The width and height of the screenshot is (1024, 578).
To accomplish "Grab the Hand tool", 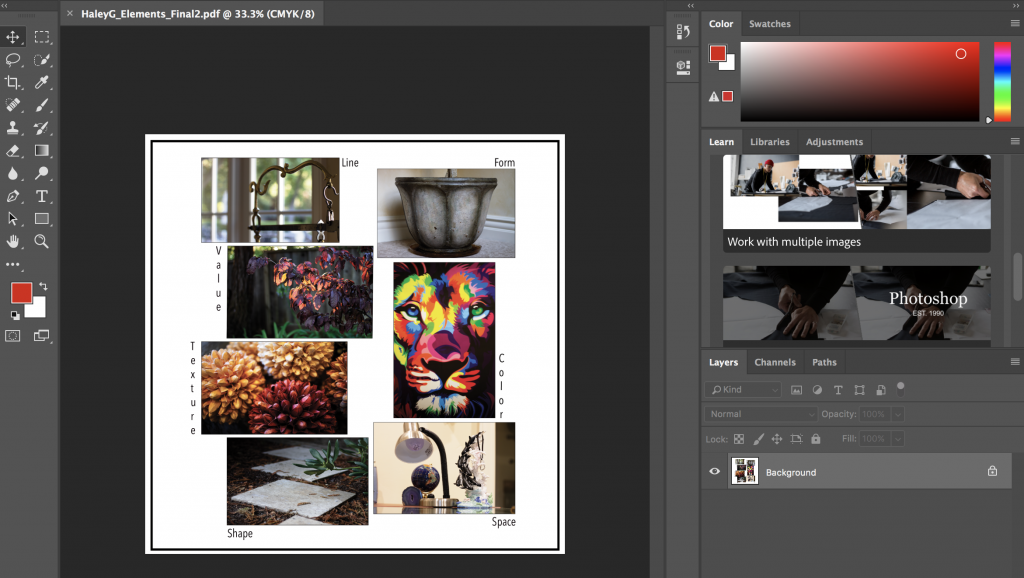I will [13, 242].
